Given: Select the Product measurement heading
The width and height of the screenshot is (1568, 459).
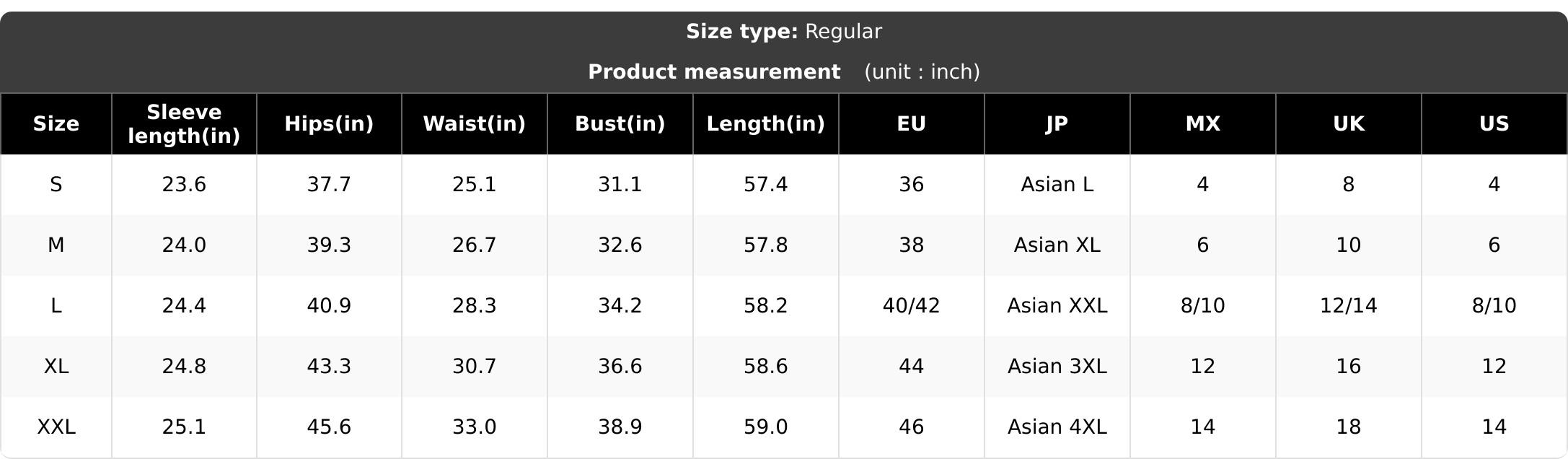Looking at the screenshot, I should 714,72.
